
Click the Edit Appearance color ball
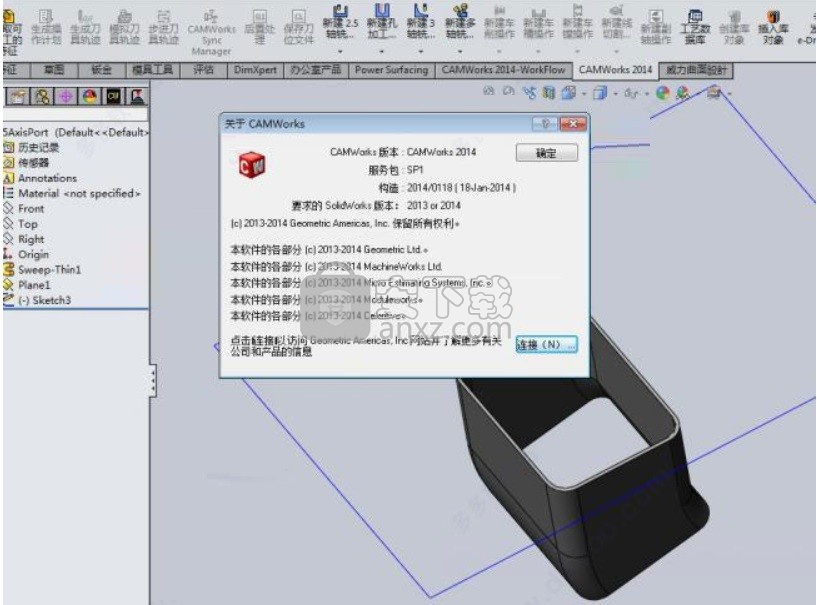663,93
